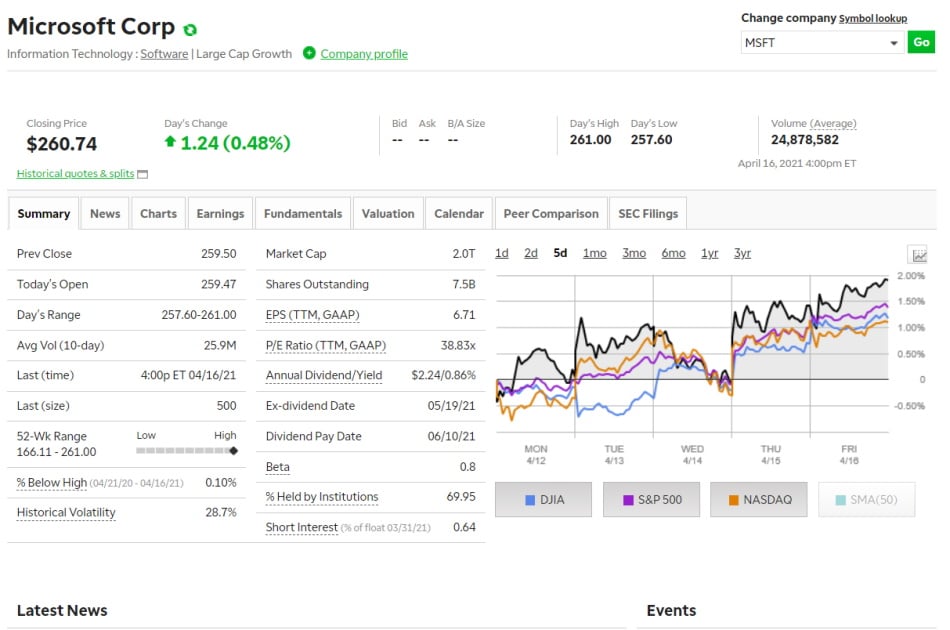Screen dimensions: 950x630
Task: Click the green Go button
Action: point(922,42)
